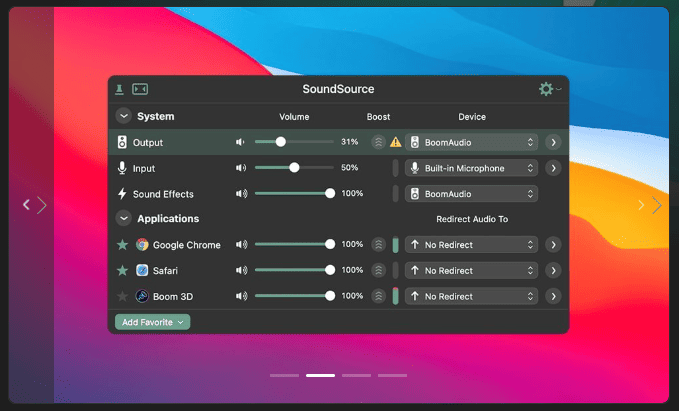Pin the SoundSource window open
Image resolution: width=679 pixels, height=411 pixels.
coord(120,89)
